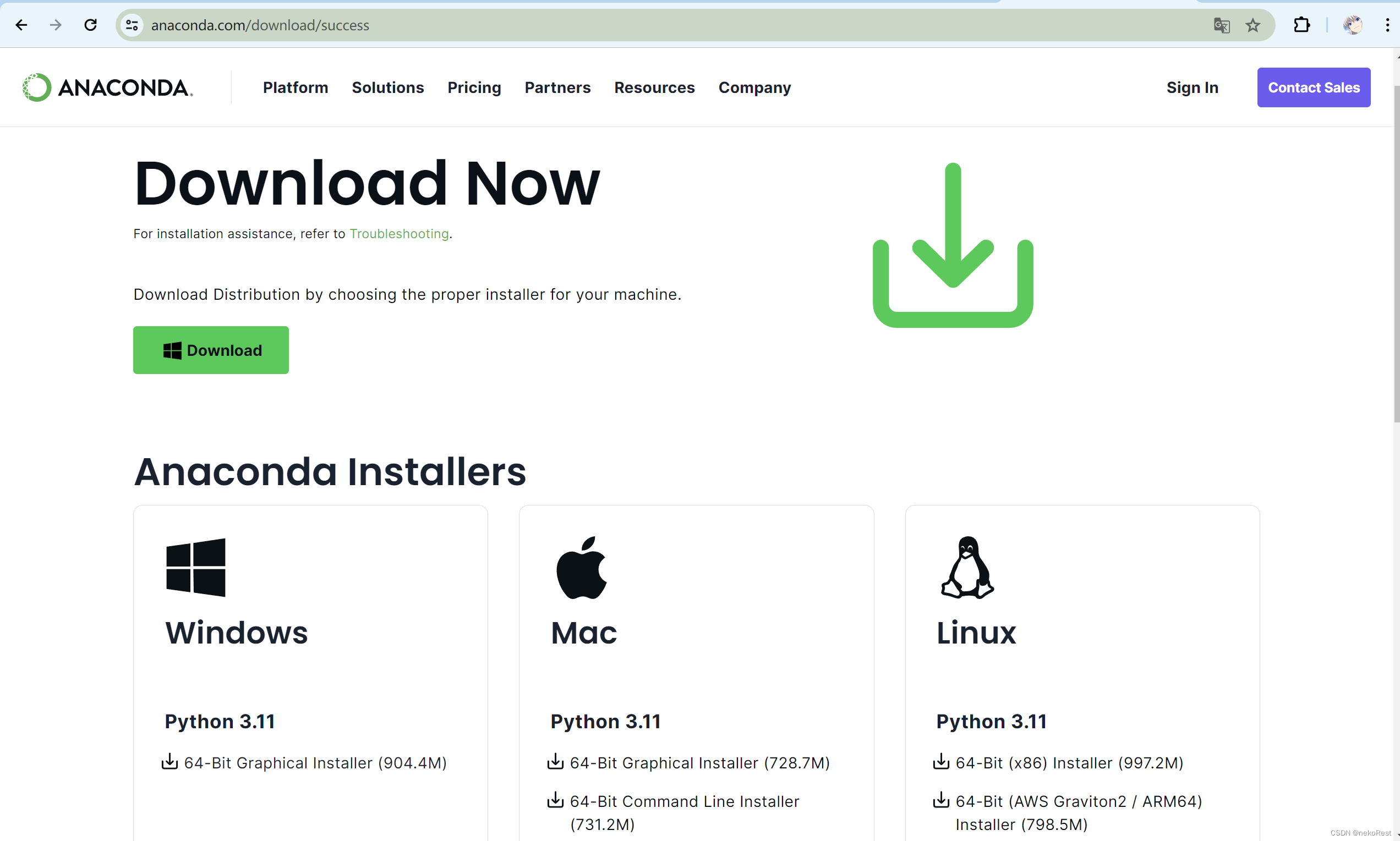This screenshot has width=1400, height=841.
Task: Open the Resources menu
Action: (x=654, y=87)
